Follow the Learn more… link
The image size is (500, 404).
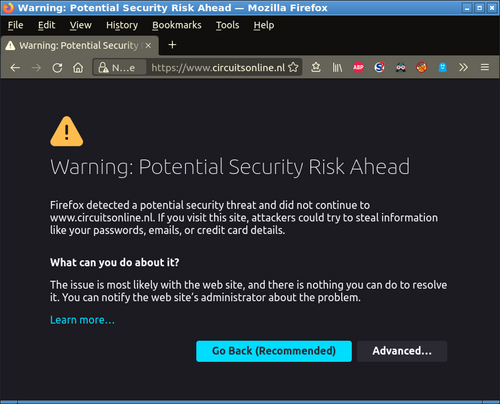pos(82,320)
